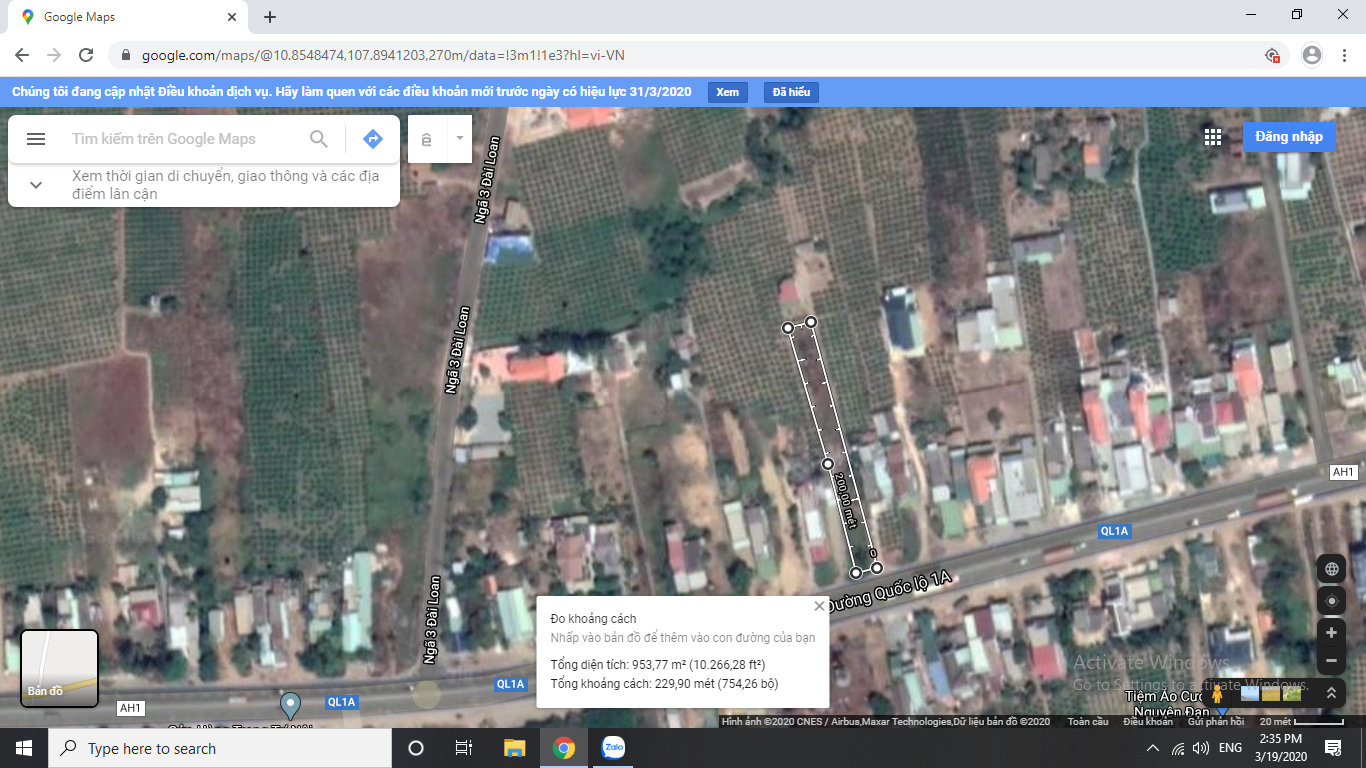The width and height of the screenshot is (1366, 768).
Task: Click the 'Gửi phản hồi' footer link
Action: 1215,722
